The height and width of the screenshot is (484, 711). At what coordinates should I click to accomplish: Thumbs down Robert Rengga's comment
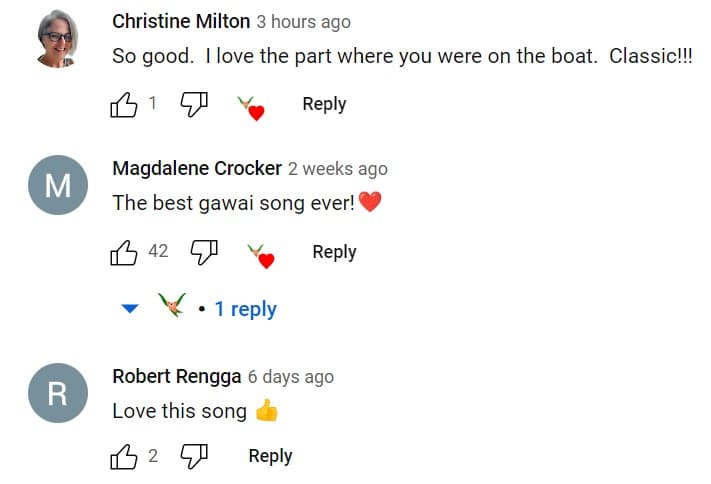pos(194,456)
